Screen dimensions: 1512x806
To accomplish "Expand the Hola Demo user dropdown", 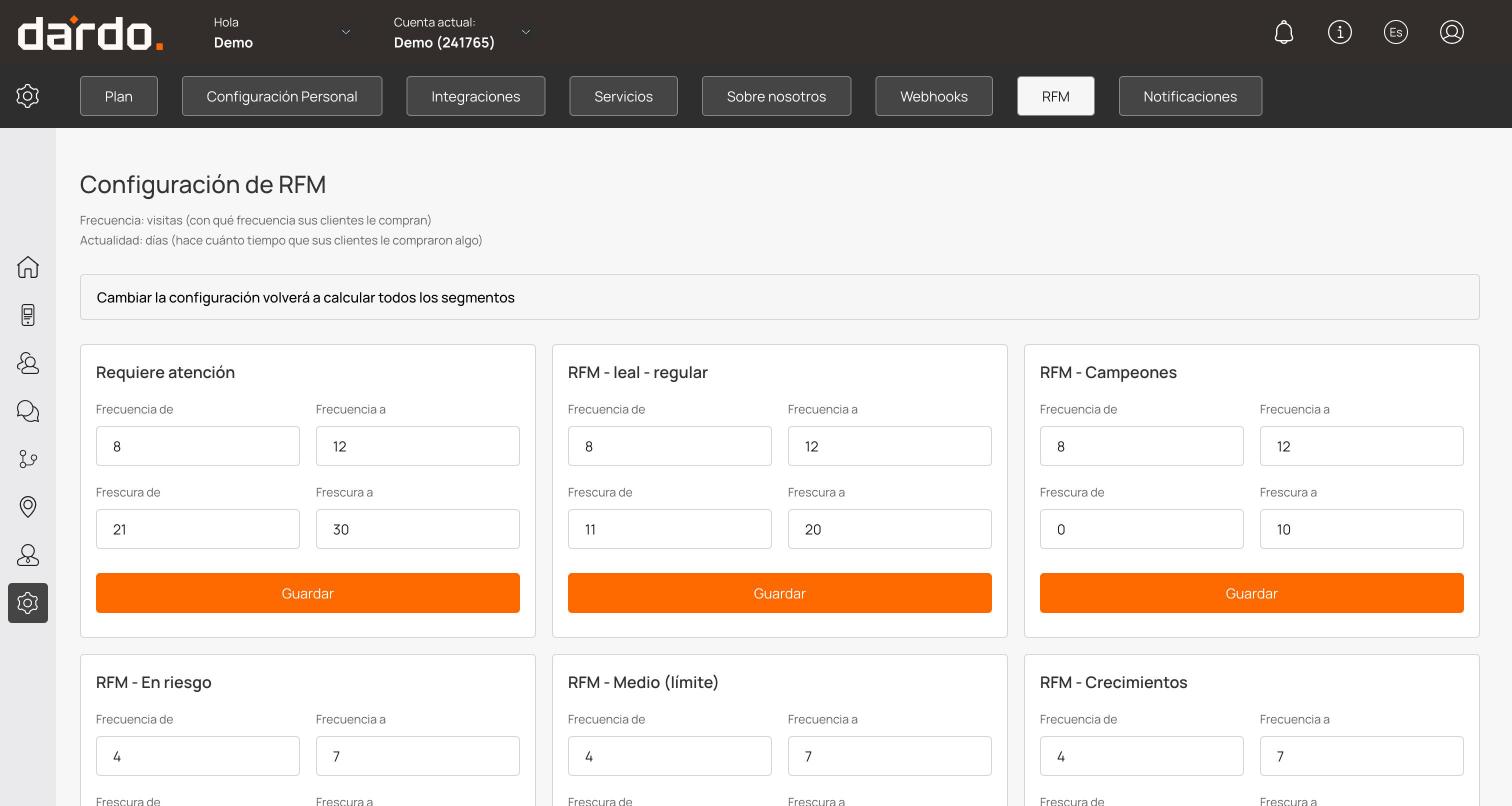I will pyautogui.click(x=282, y=32).
